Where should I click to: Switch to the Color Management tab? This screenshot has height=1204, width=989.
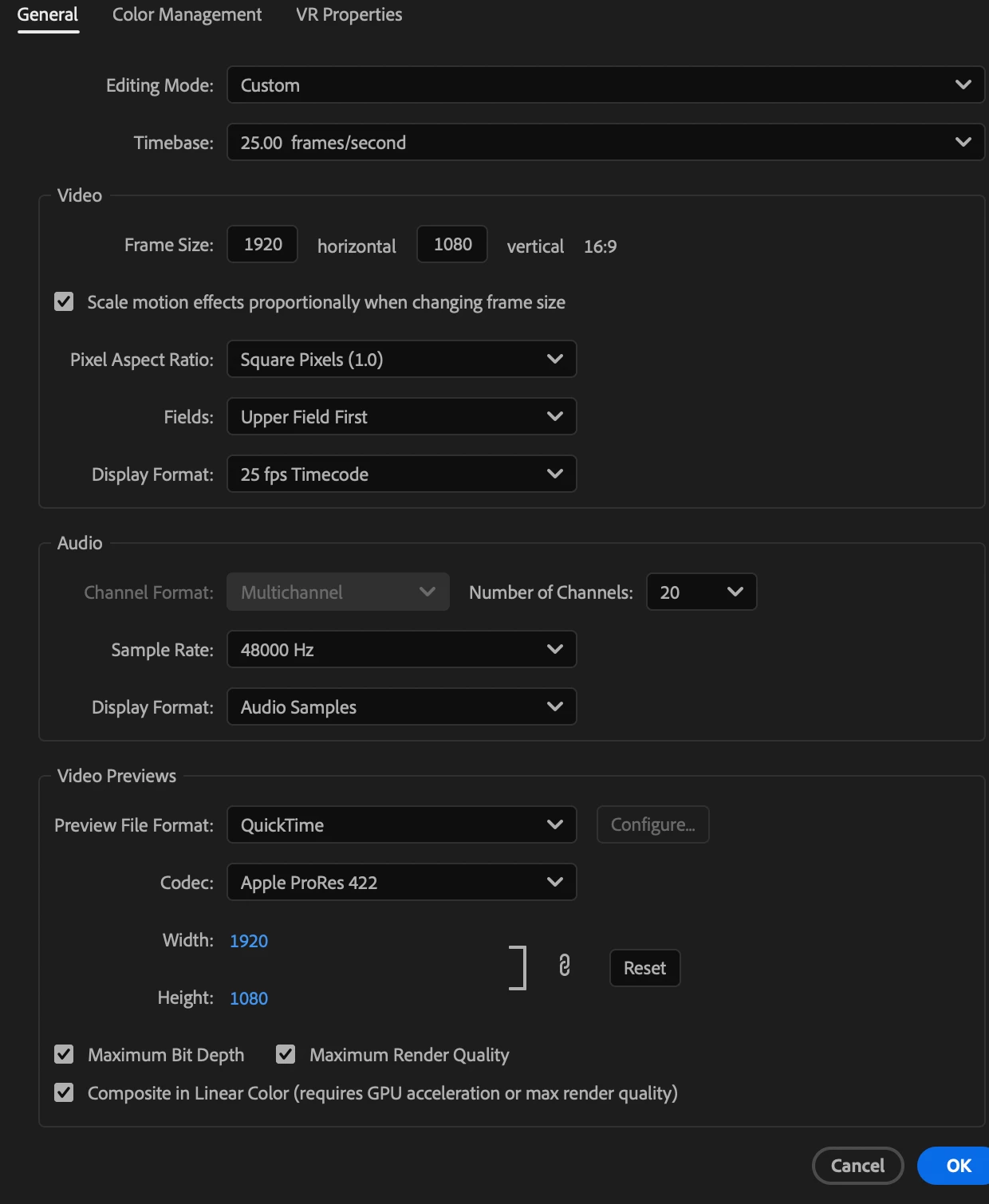coord(187,15)
